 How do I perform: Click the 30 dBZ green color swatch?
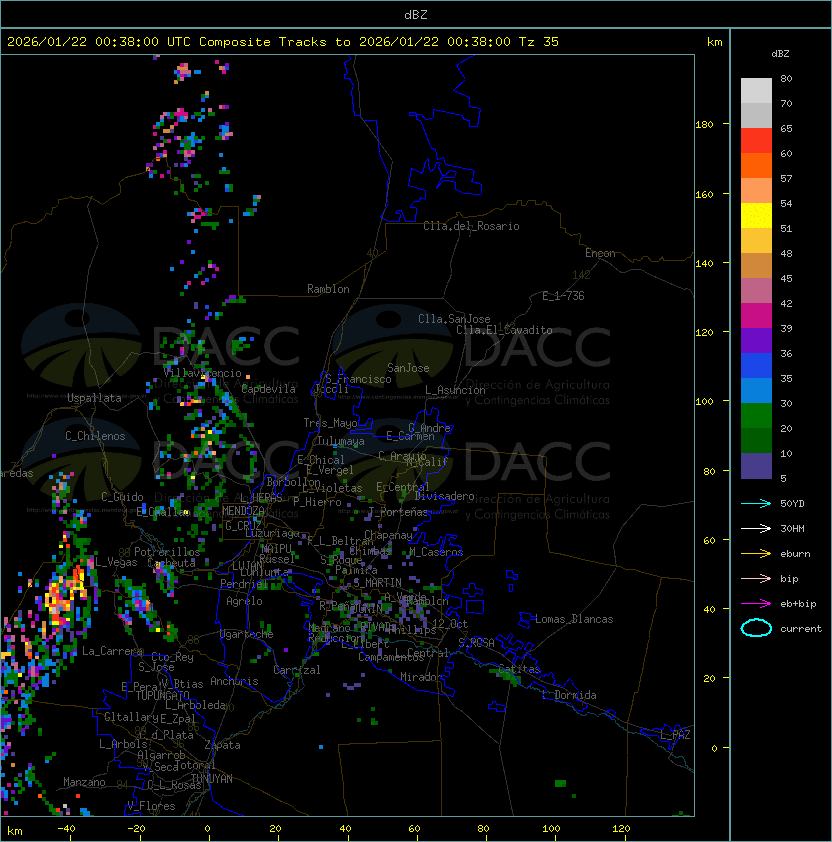pyautogui.click(x=756, y=416)
